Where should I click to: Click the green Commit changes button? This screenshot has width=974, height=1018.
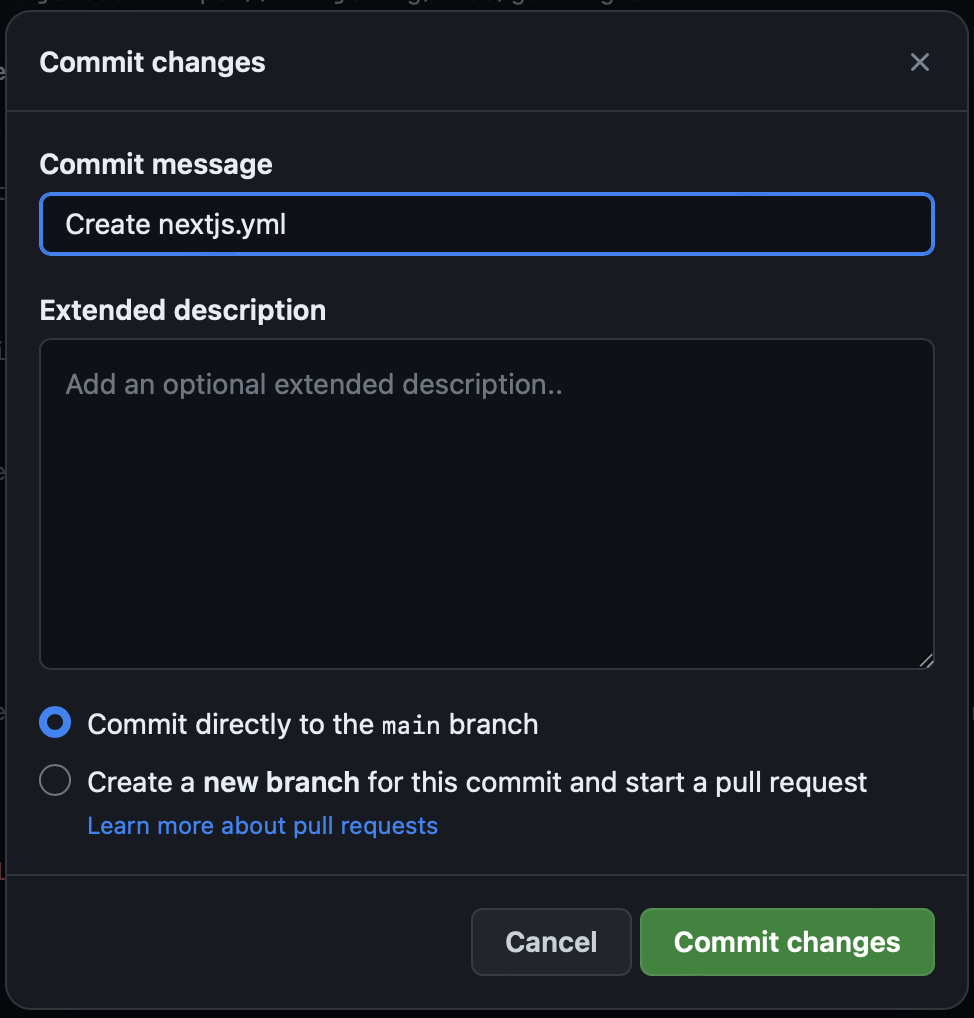[x=787, y=941]
